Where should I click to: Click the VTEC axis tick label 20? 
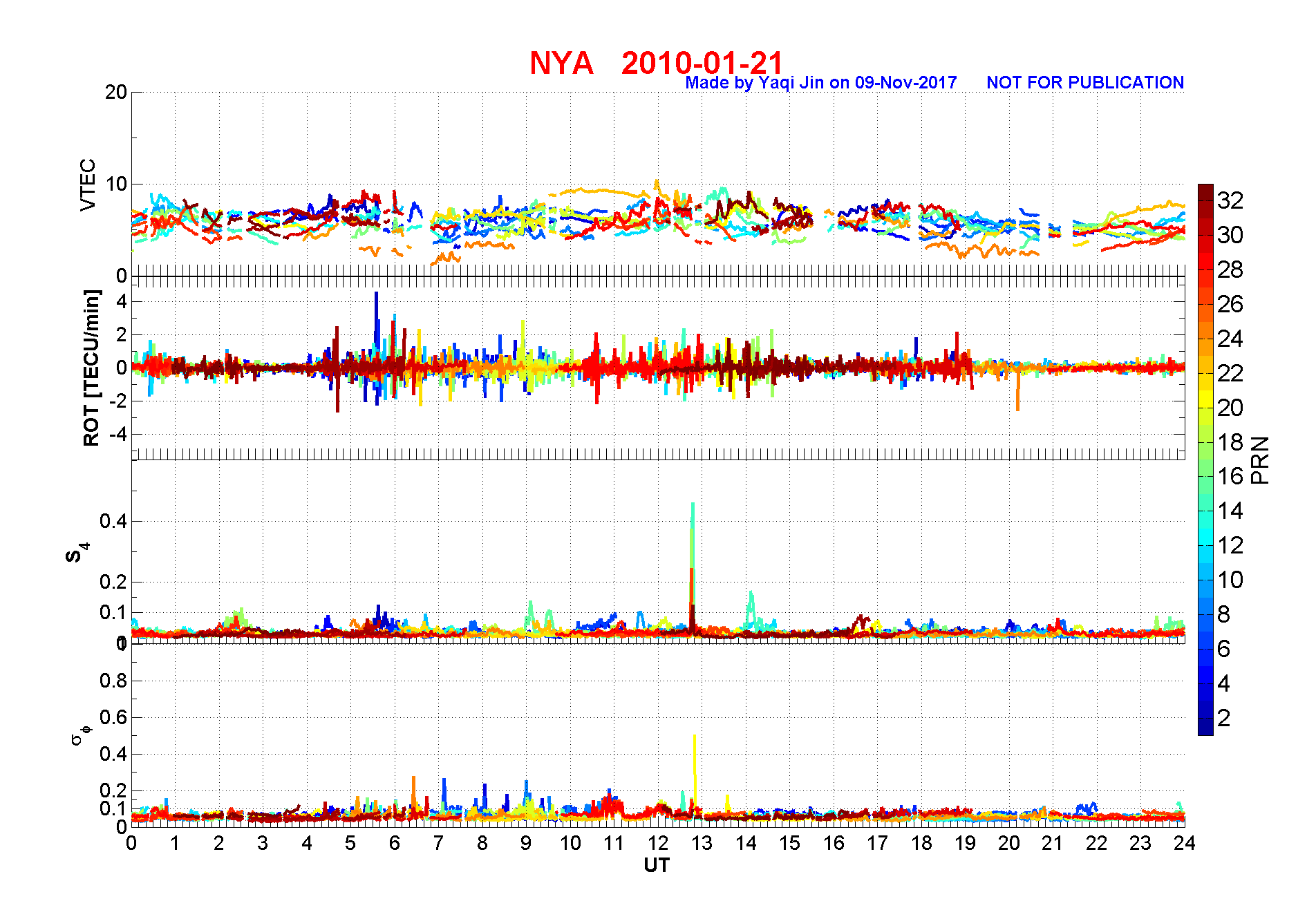pos(116,92)
